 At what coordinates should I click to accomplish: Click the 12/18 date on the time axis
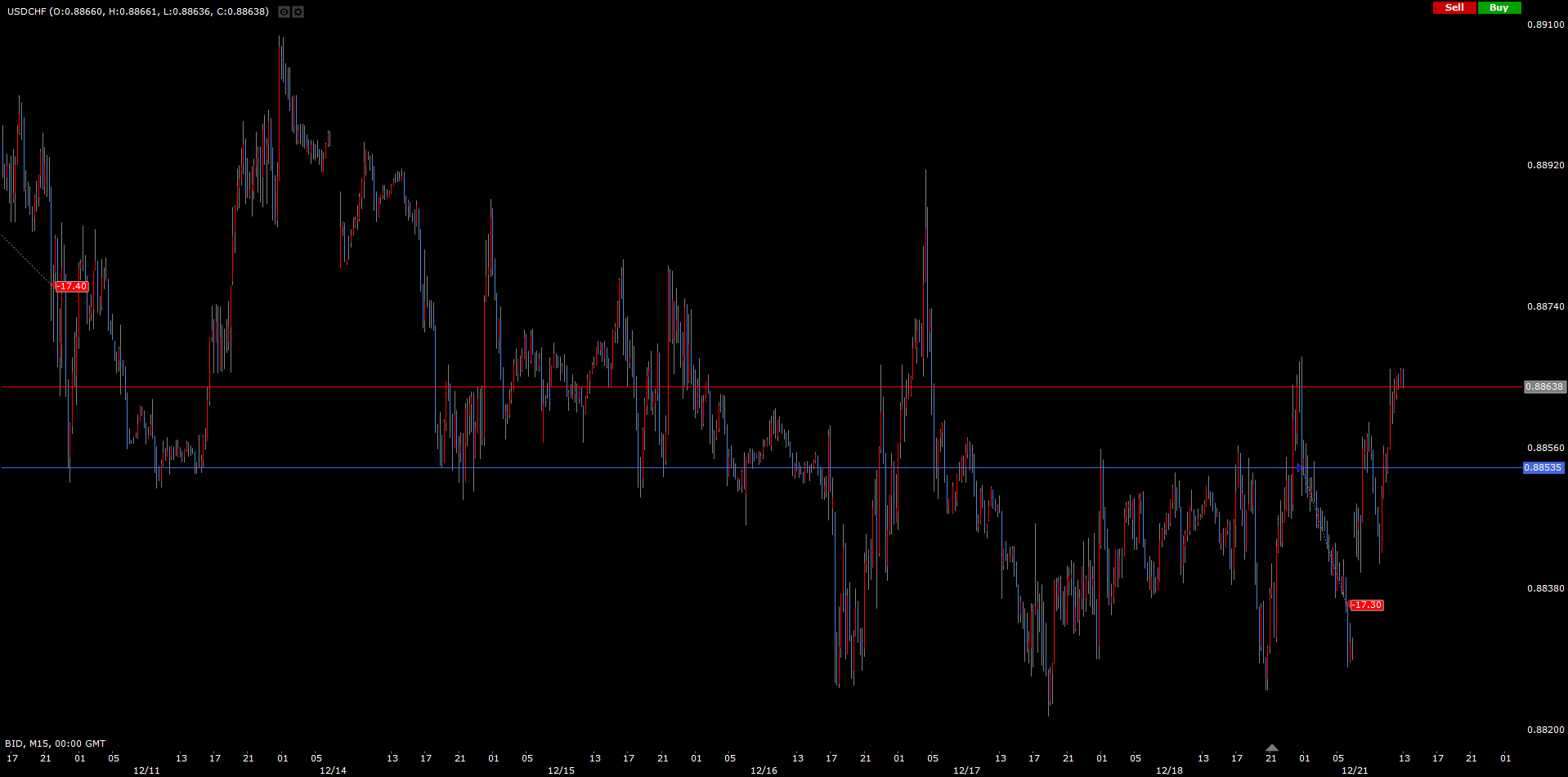(1169, 770)
